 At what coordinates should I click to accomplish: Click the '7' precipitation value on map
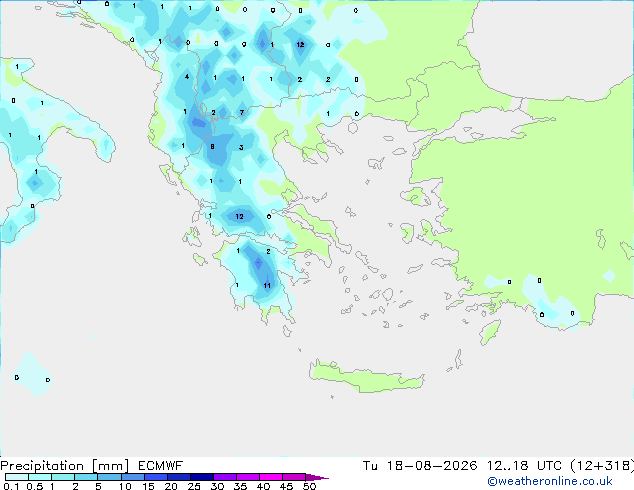coord(242,112)
